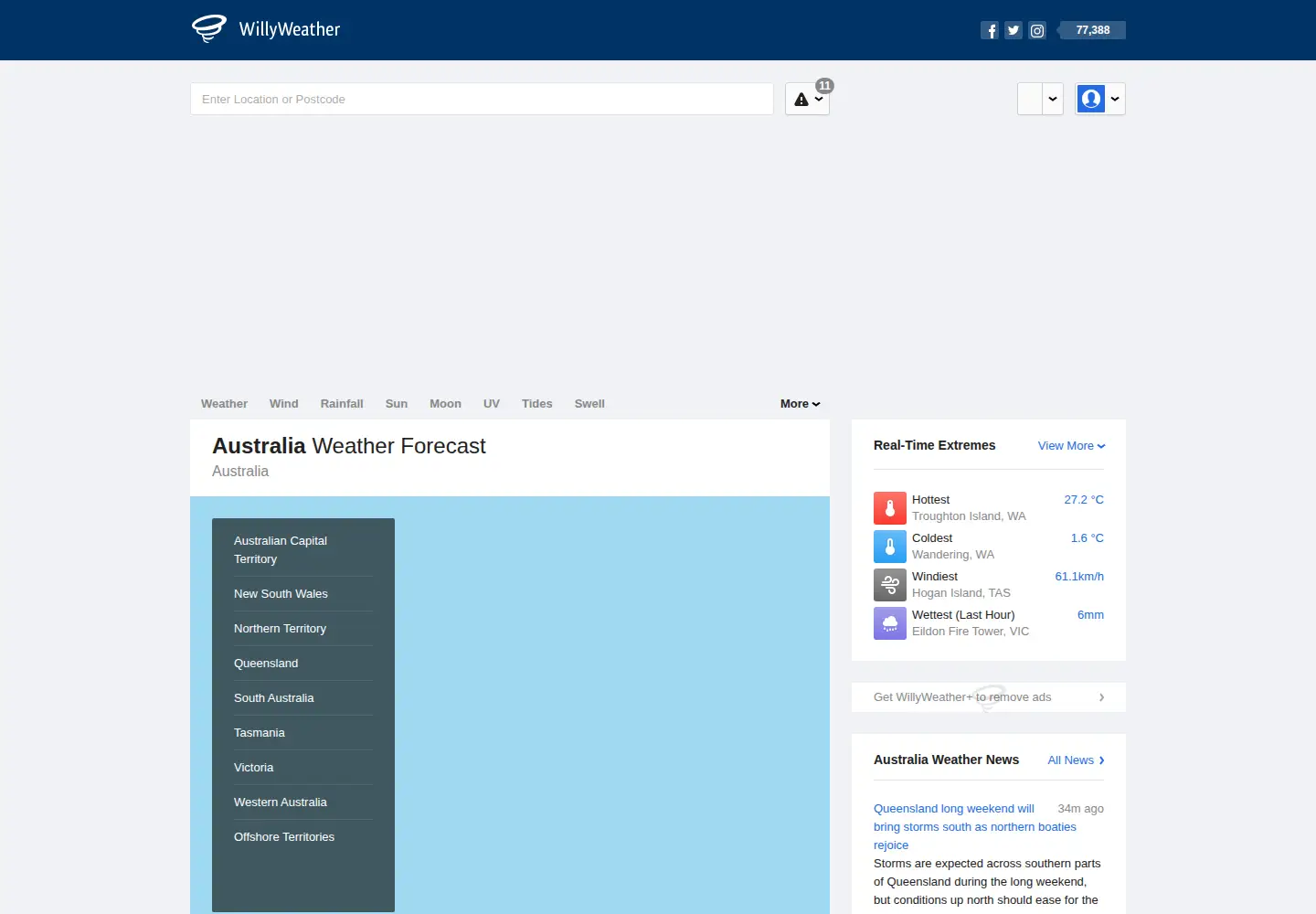Open the Twitter page icon
1316x914 pixels.
(1014, 30)
